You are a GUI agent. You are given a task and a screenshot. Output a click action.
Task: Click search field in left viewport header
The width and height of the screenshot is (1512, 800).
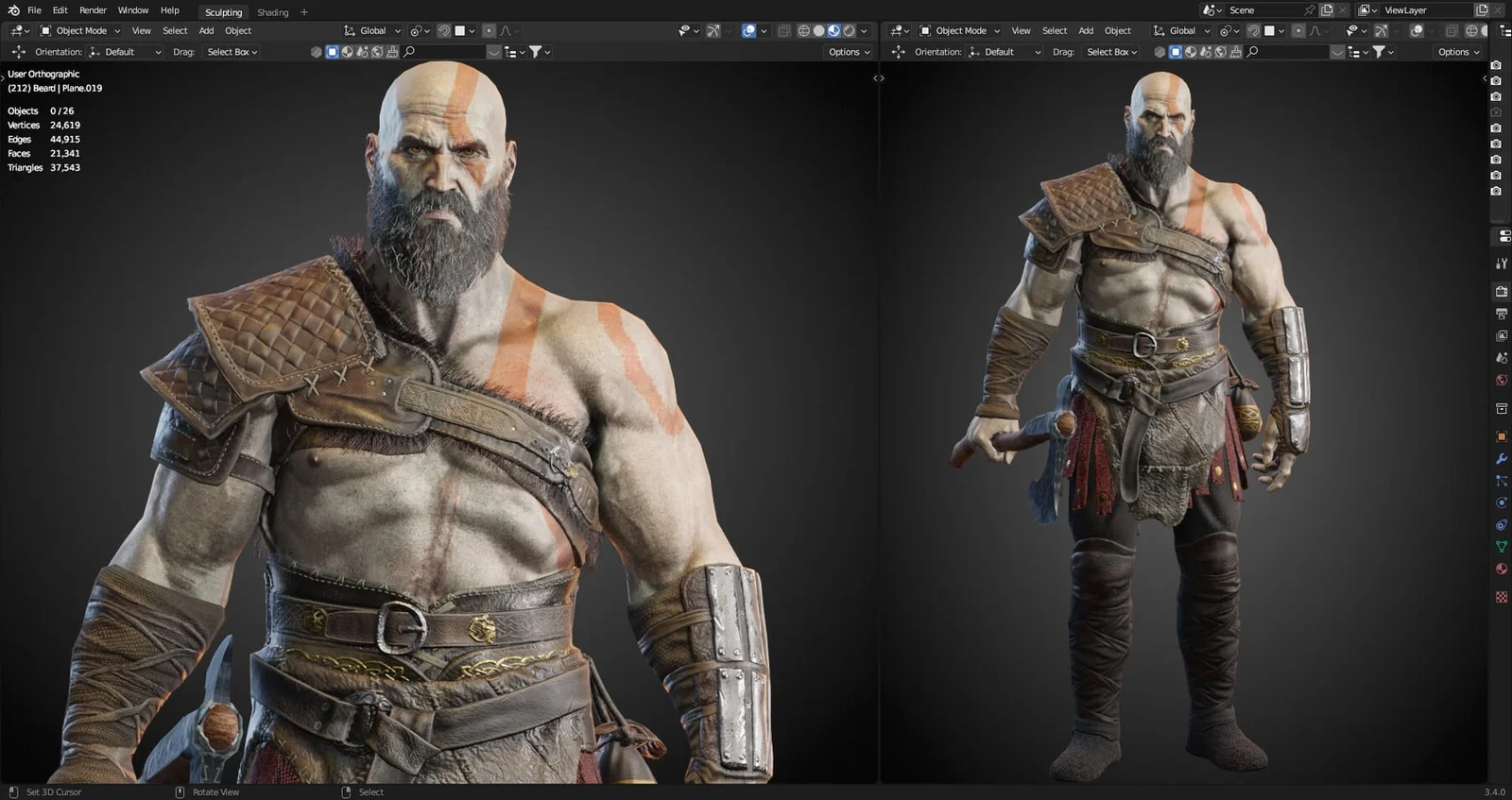click(x=449, y=52)
